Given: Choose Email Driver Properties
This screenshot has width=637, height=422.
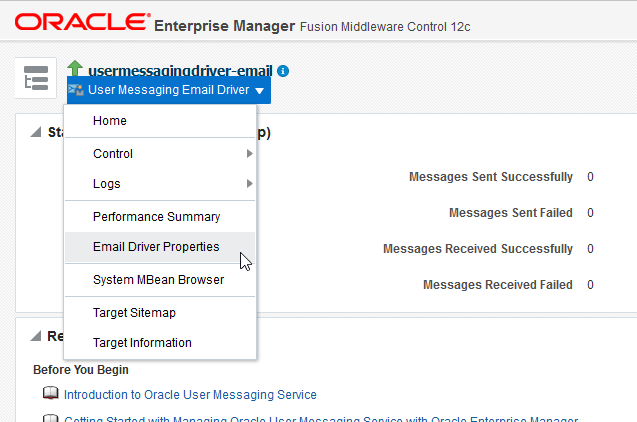Looking at the screenshot, I should (x=160, y=247).
